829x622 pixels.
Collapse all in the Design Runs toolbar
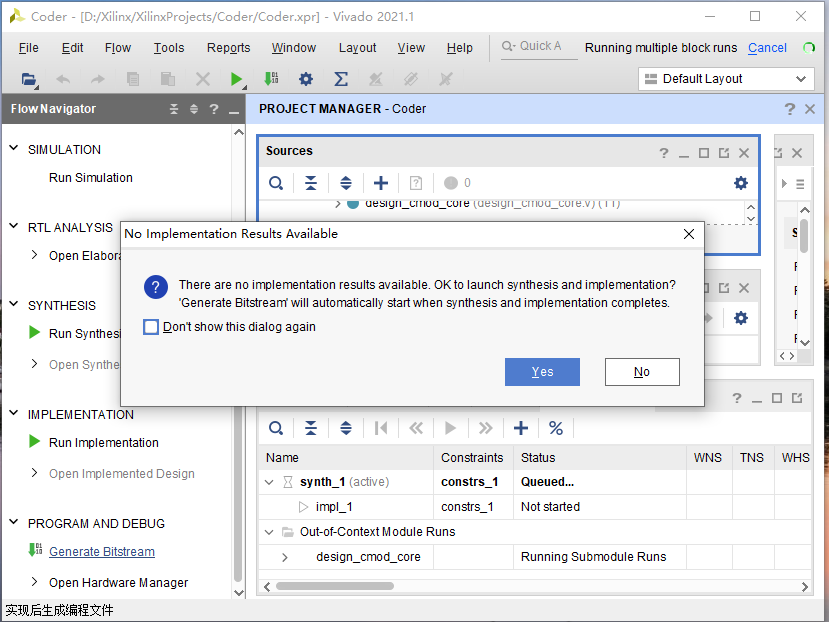point(311,428)
